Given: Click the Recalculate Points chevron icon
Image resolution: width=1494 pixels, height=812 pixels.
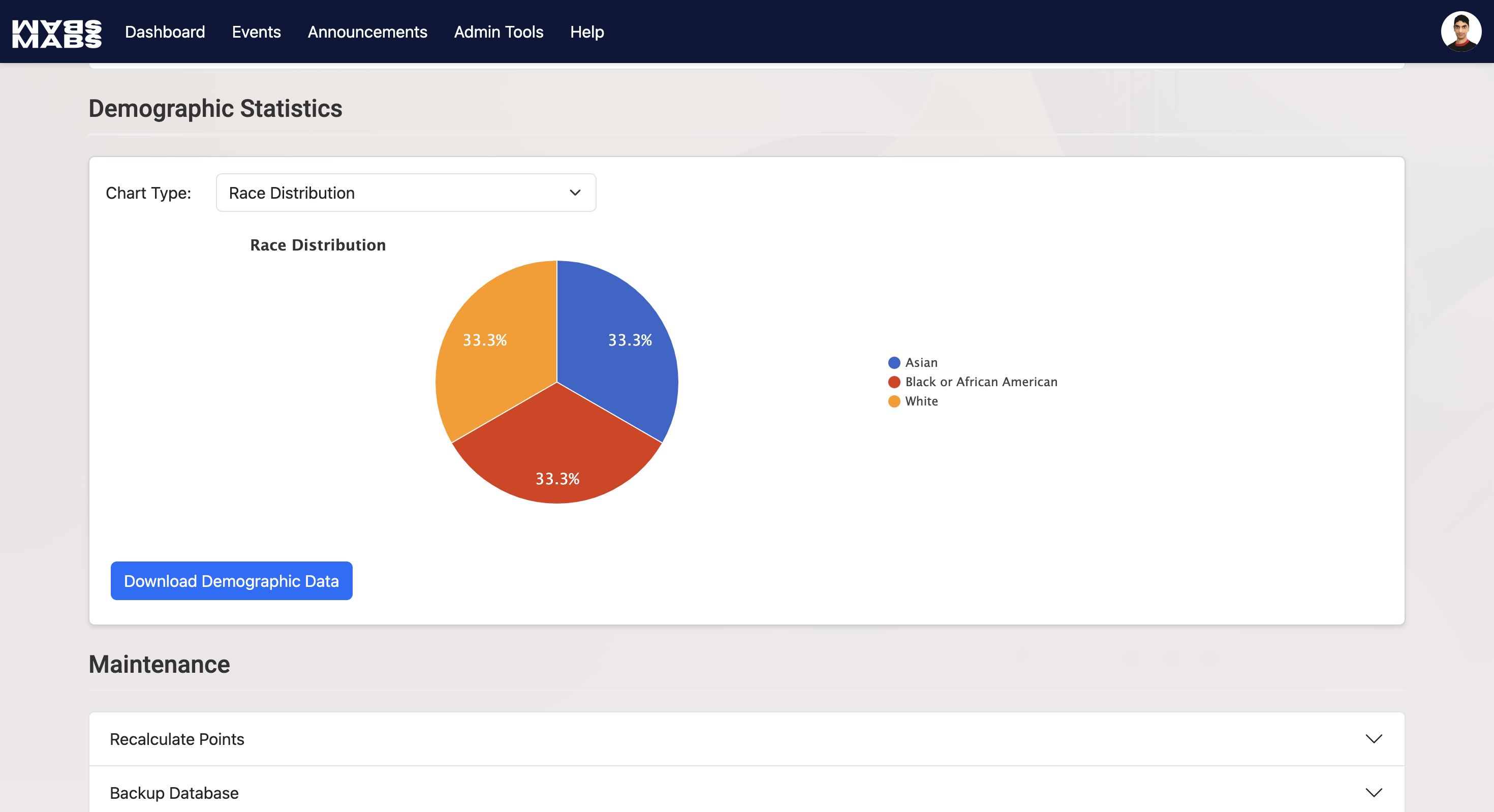Looking at the screenshot, I should [1374, 738].
